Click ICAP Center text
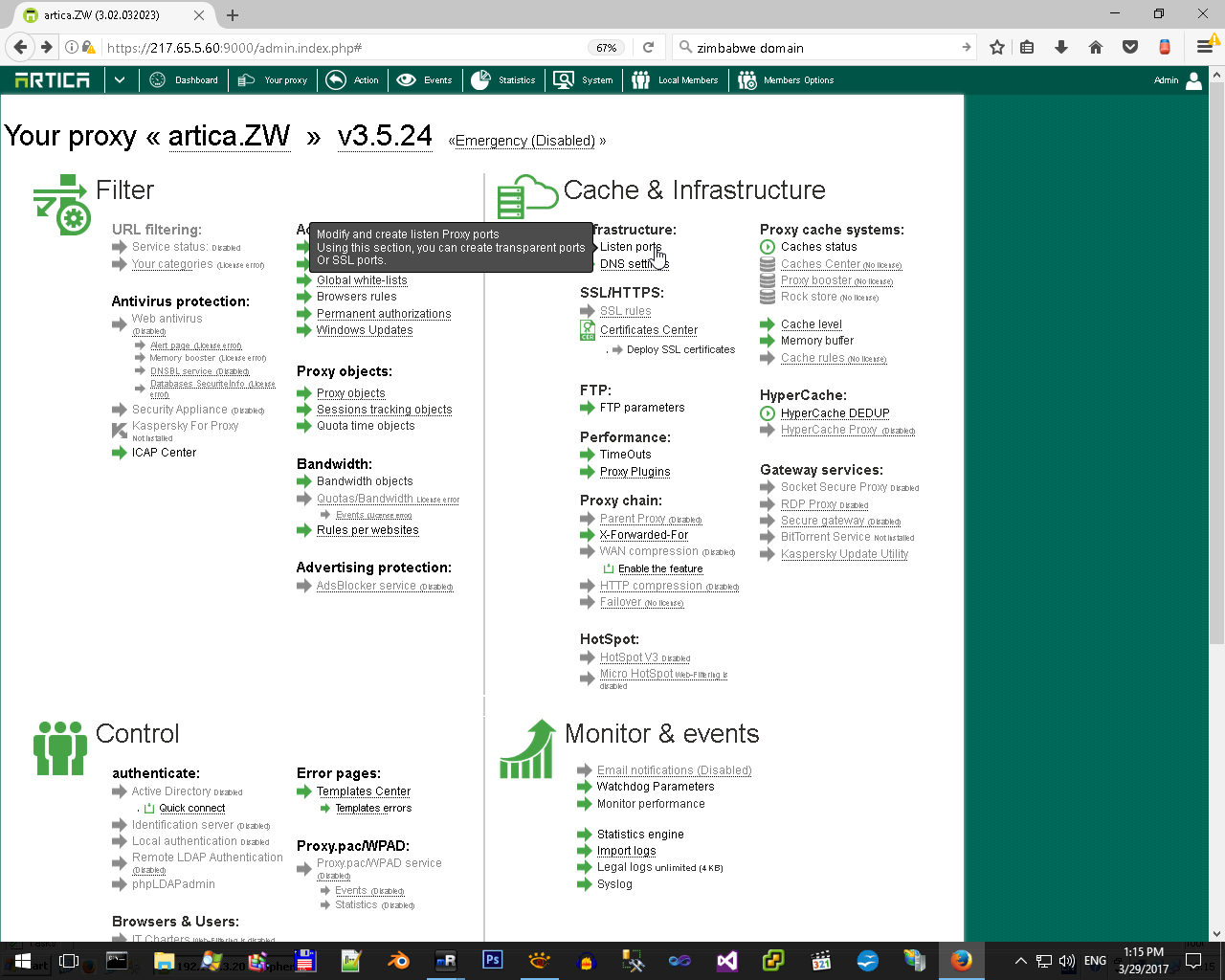 (164, 453)
